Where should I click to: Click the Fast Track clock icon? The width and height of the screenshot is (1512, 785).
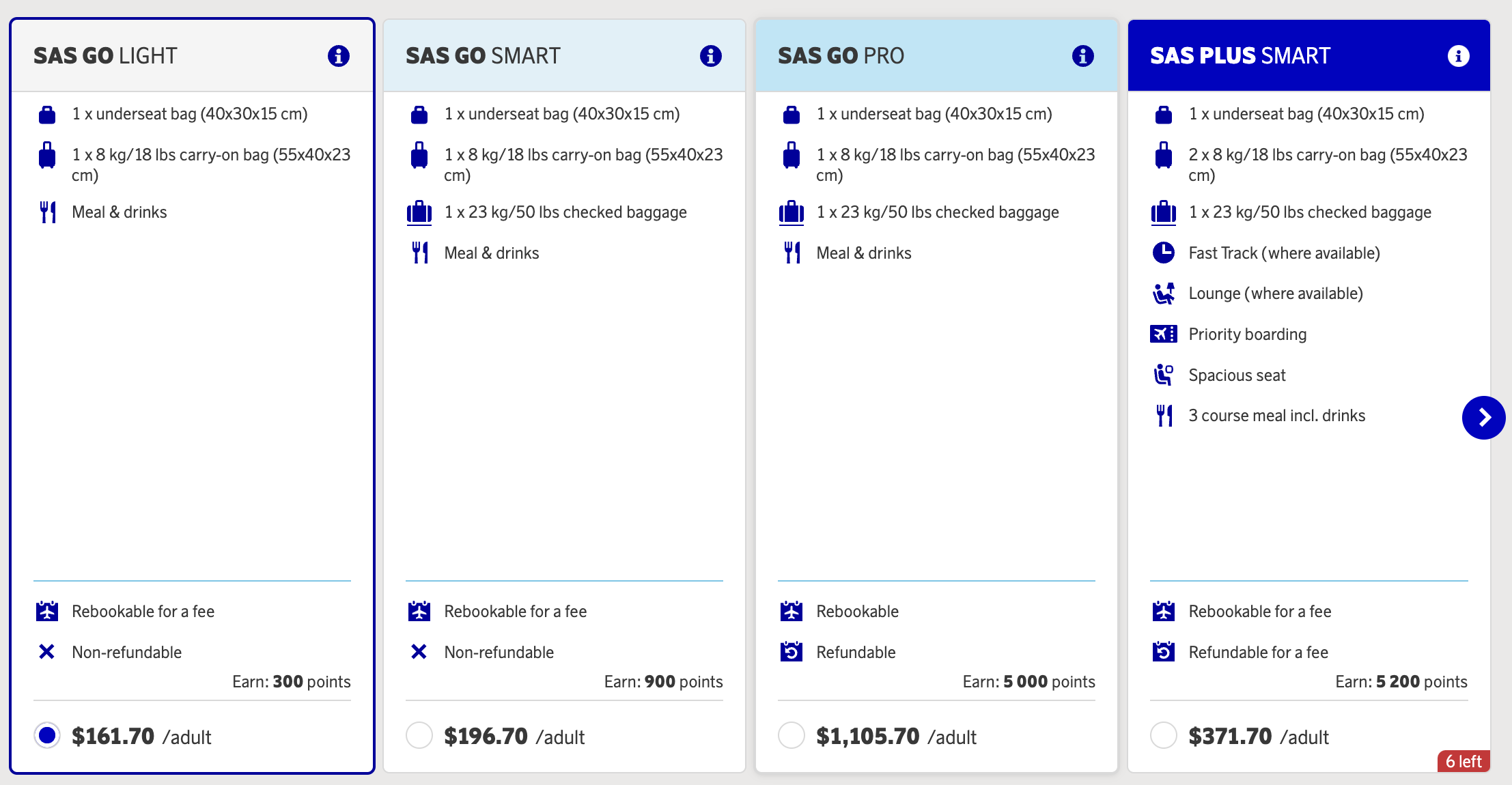pos(1164,253)
